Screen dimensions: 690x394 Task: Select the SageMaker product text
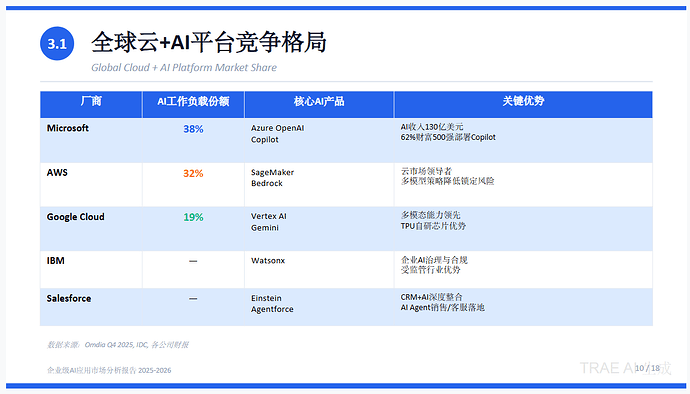tap(272, 173)
